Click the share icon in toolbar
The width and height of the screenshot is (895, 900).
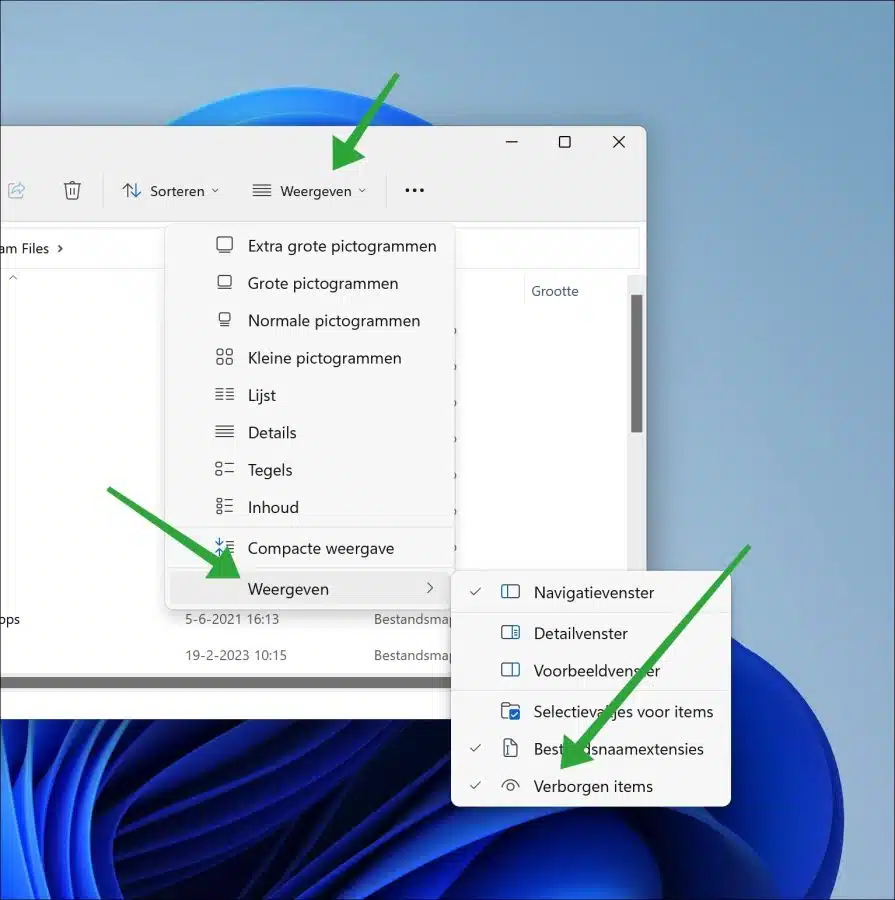[x=16, y=190]
